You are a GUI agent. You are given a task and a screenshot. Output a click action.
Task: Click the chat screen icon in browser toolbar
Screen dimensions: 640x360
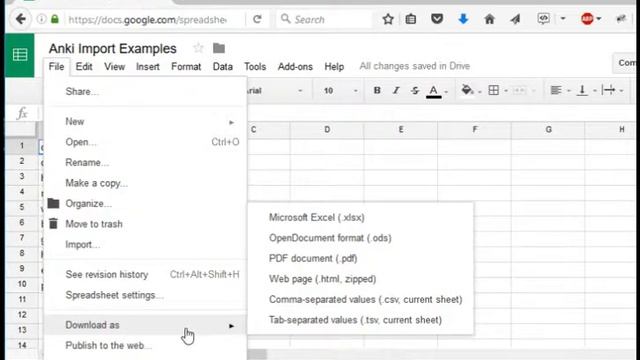tap(543, 19)
